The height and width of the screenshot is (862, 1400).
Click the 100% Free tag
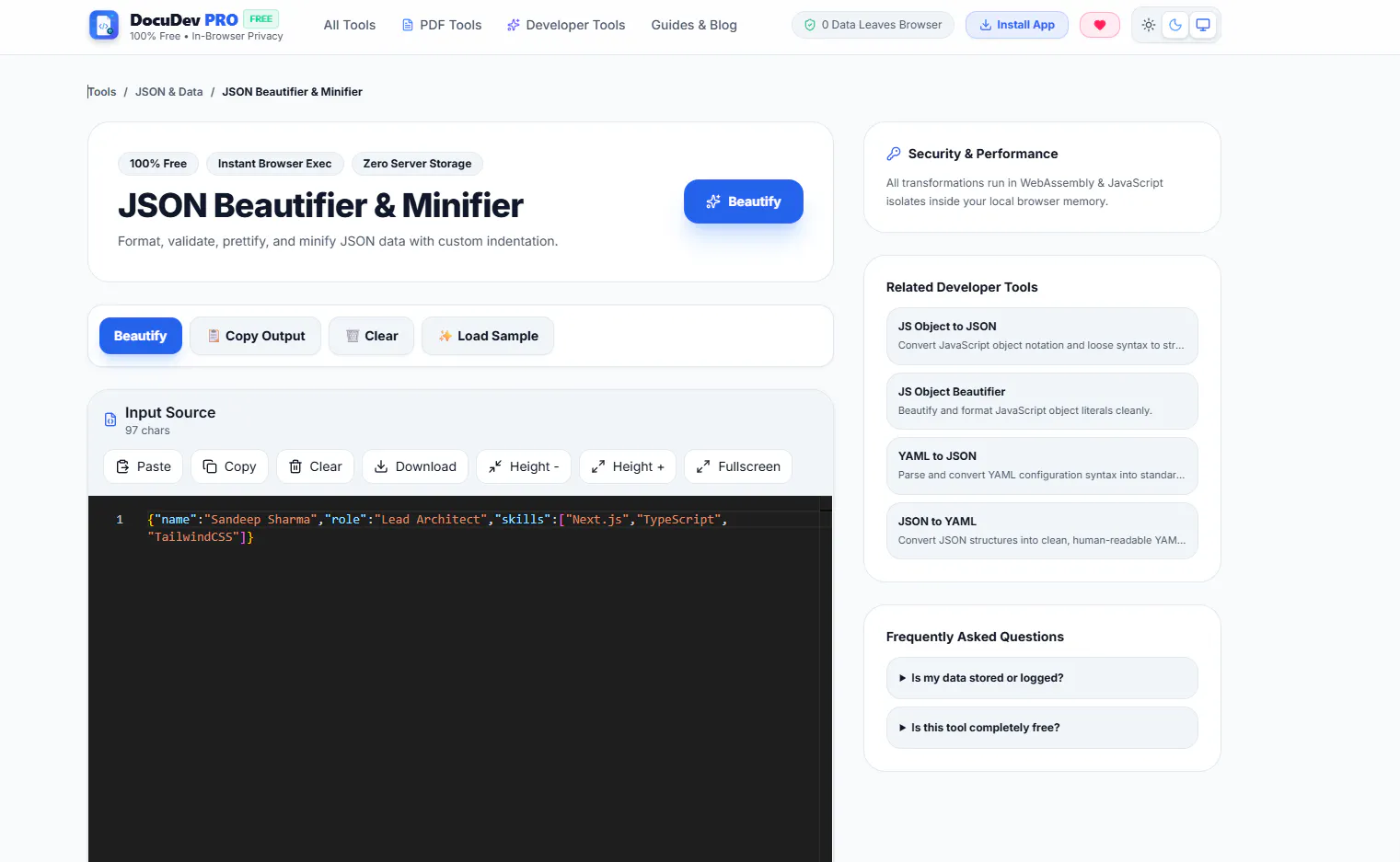coord(158,164)
